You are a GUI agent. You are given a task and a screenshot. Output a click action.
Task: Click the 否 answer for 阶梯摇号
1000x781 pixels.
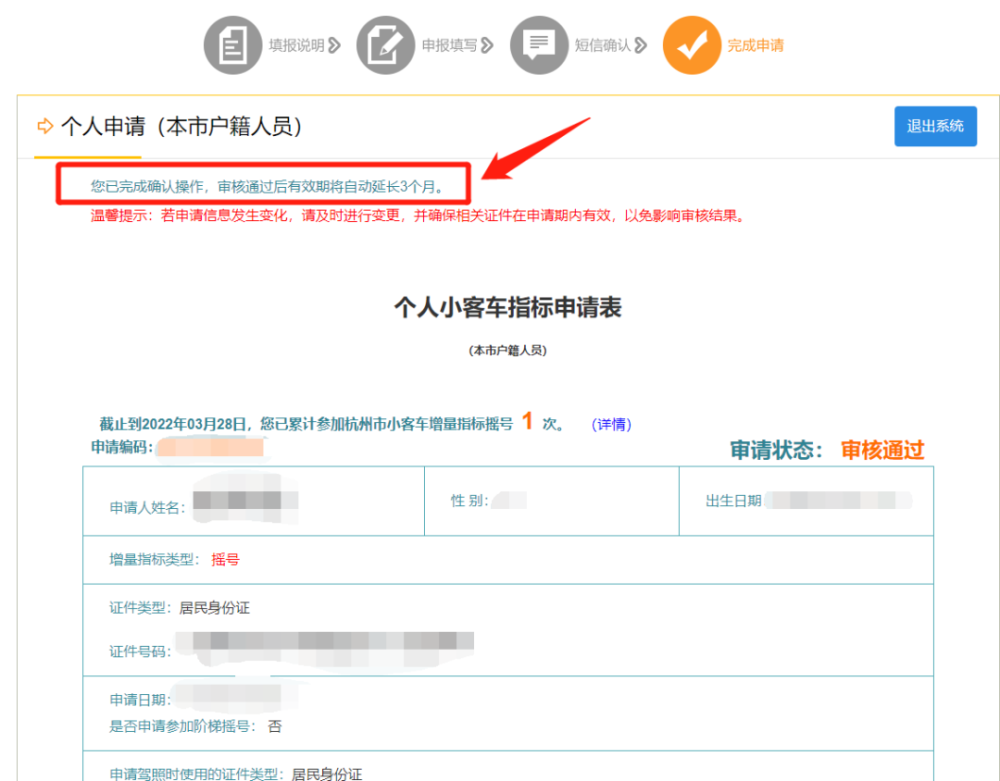point(273,727)
